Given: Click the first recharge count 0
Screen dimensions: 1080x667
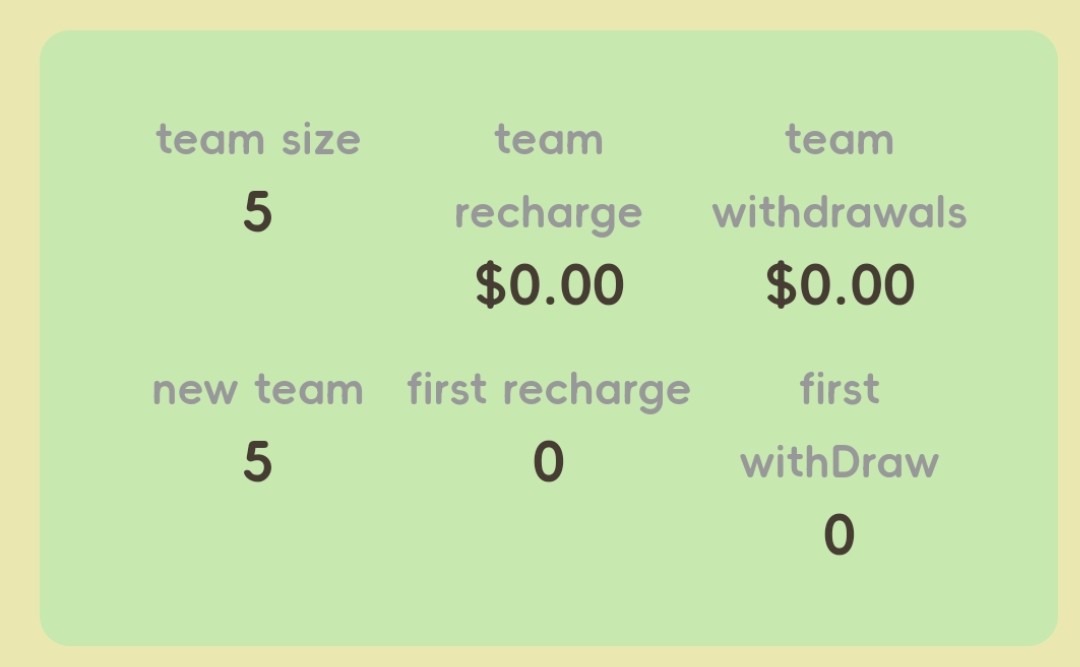Looking at the screenshot, I should pos(548,462).
